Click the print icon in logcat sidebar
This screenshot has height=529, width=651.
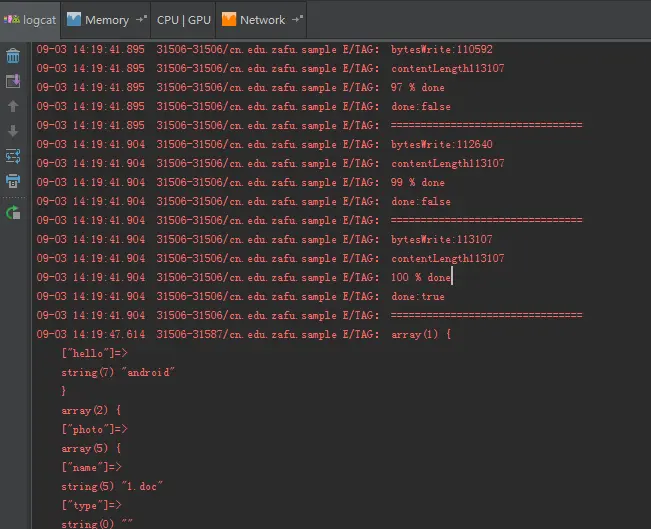coord(13,181)
